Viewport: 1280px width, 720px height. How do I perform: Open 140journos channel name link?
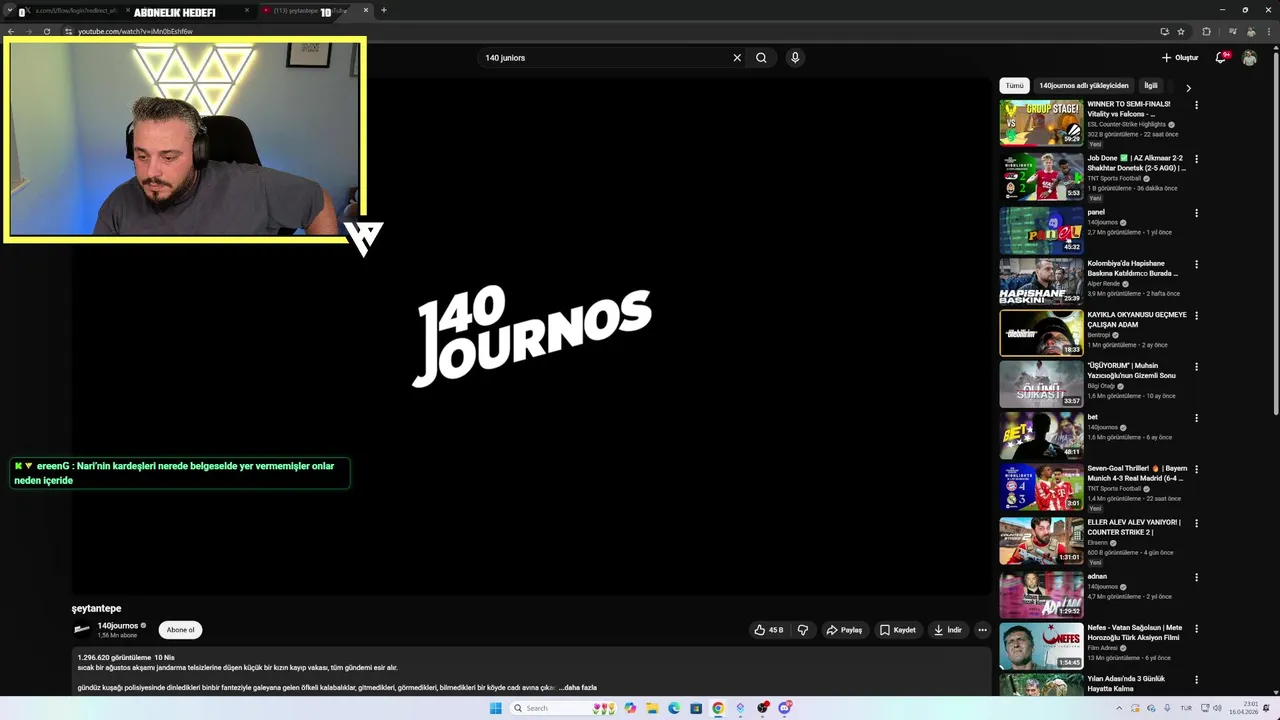click(118, 626)
